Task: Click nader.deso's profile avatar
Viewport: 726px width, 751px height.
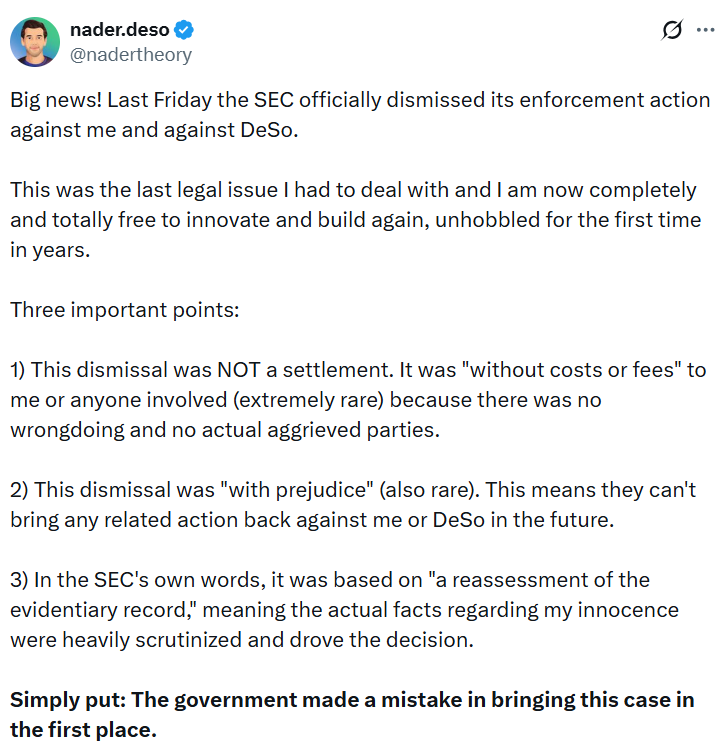Action: (x=34, y=42)
